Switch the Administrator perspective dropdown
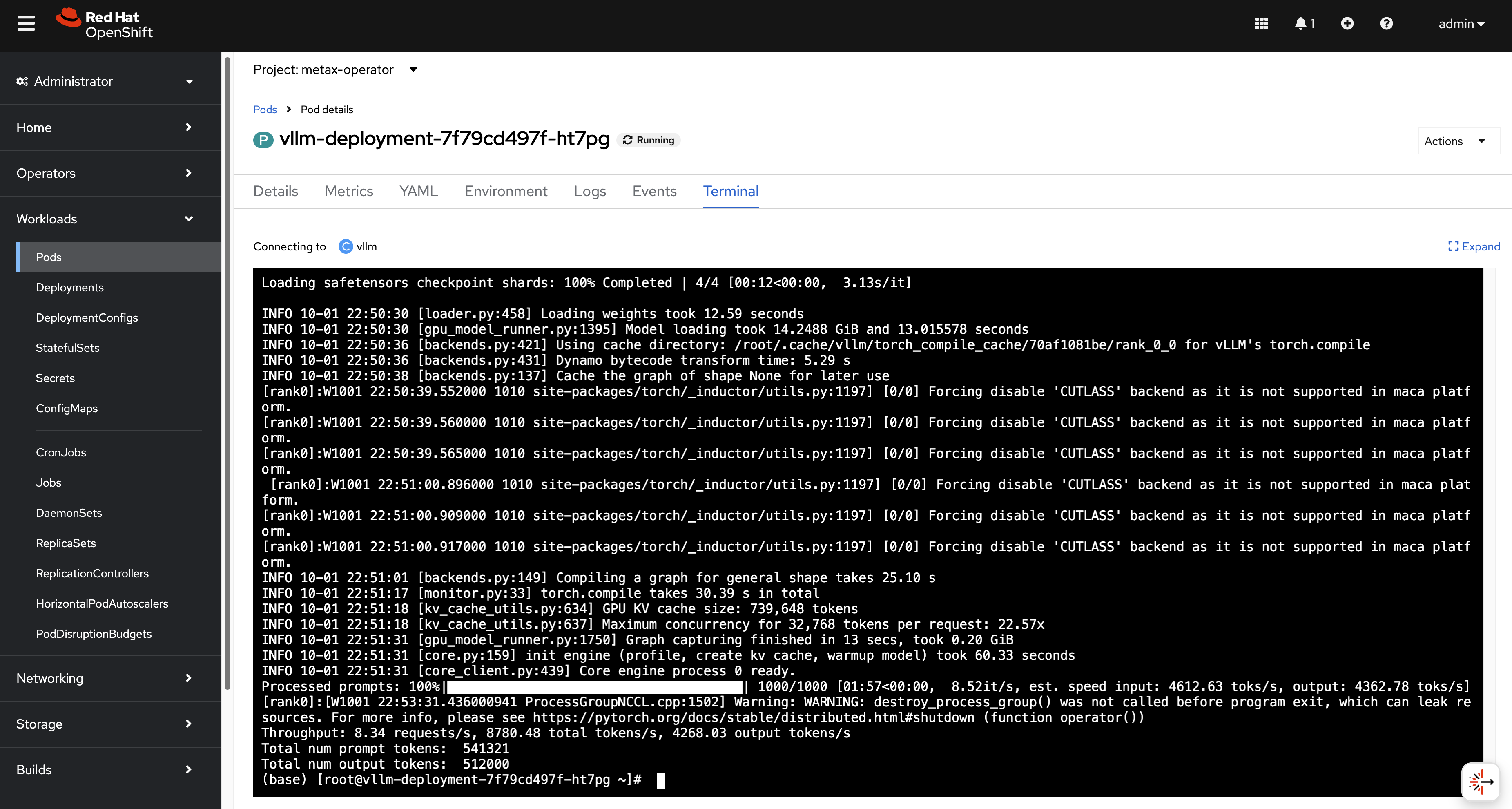Image resolution: width=1512 pixels, height=809 pixels. click(106, 82)
